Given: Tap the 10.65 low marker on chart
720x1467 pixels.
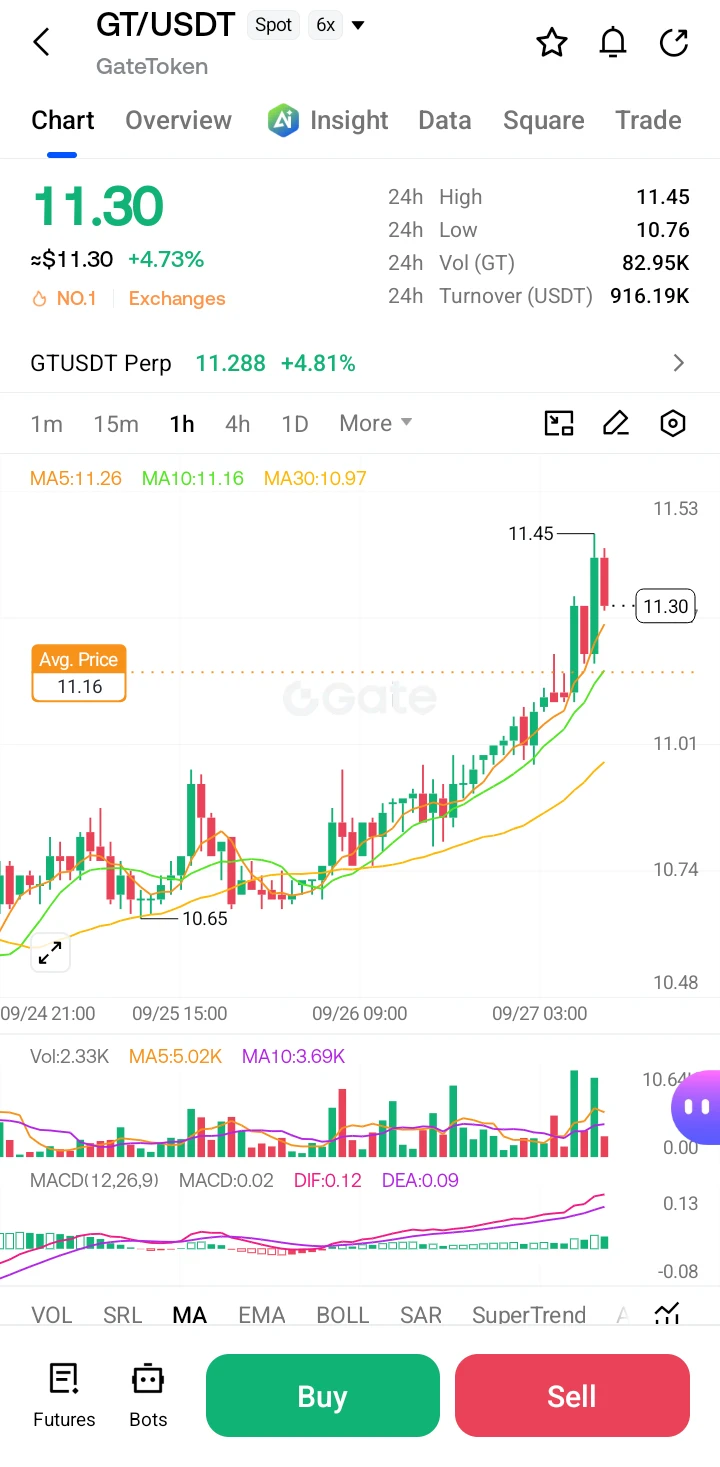Looking at the screenshot, I should coord(205,918).
